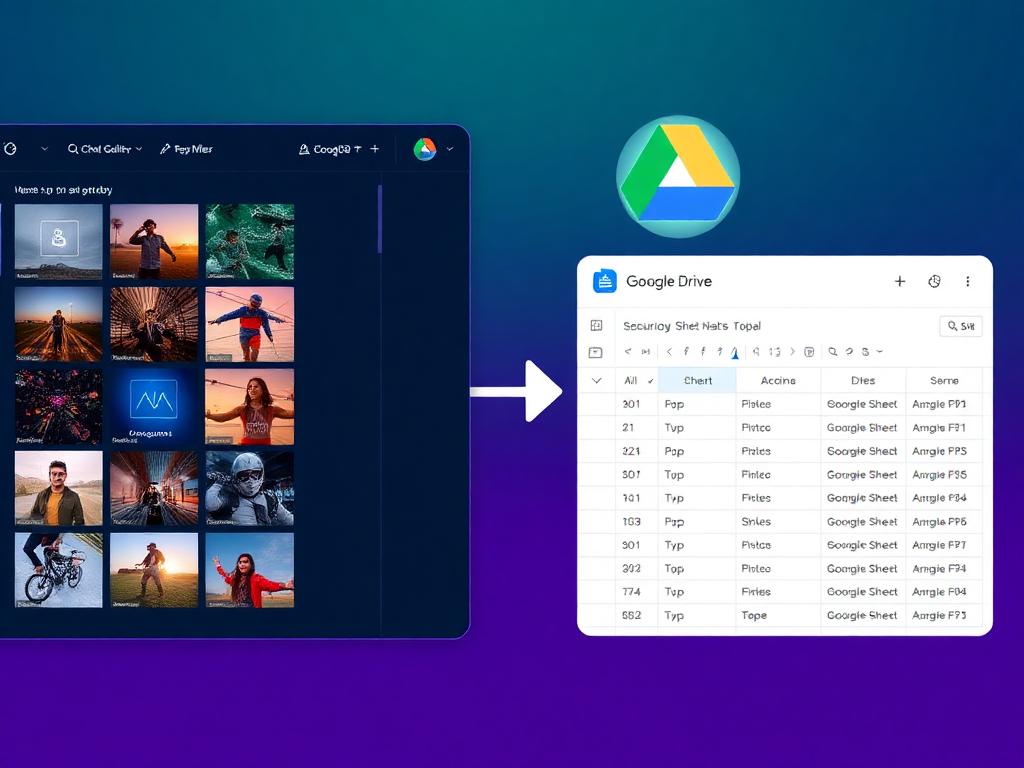Click the blue Google Drive app icon

605,281
